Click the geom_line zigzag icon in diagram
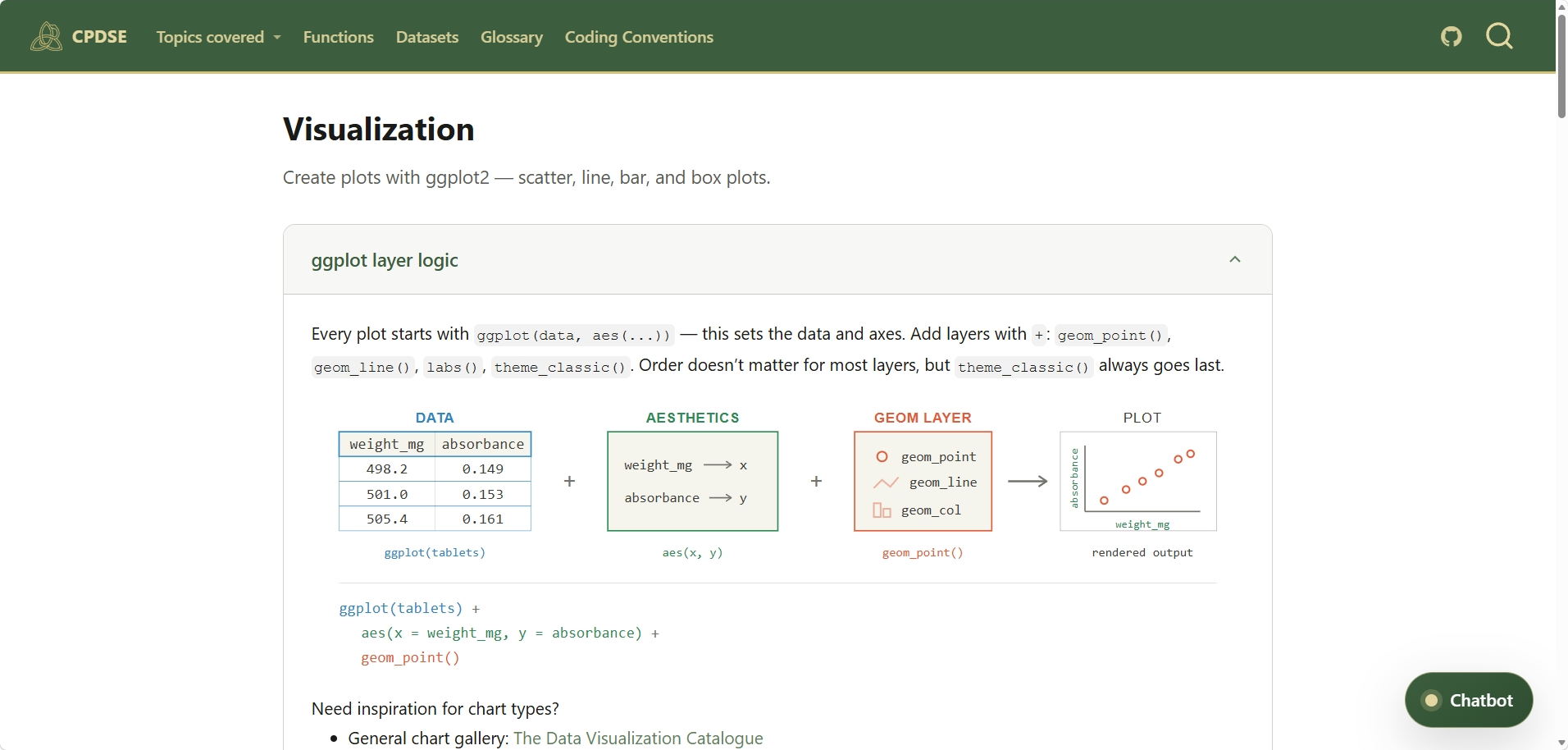Screen dimensions: 1568x750 click(886, 482)
